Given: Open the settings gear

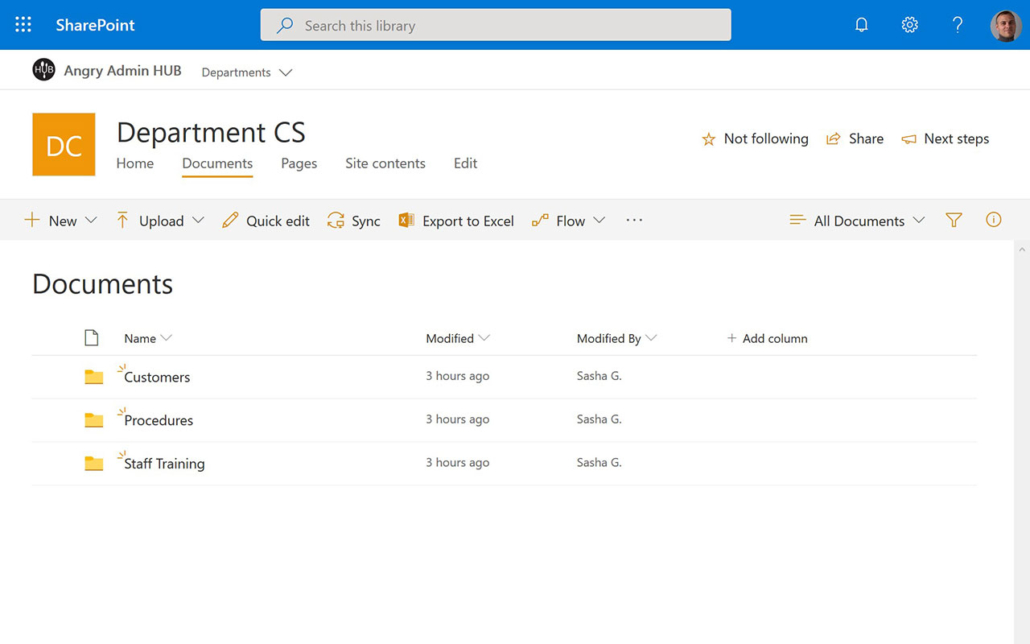Looking at the screenshot, I should tap(909, 25).
